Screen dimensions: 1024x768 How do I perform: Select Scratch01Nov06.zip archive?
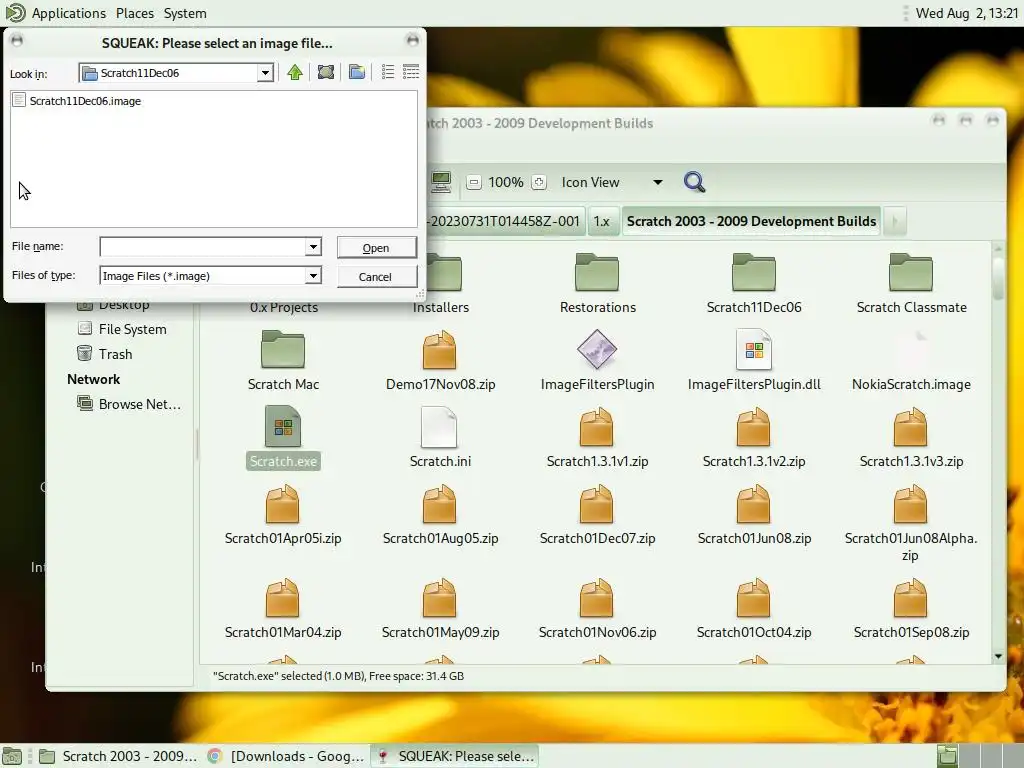tap(597, 609)
